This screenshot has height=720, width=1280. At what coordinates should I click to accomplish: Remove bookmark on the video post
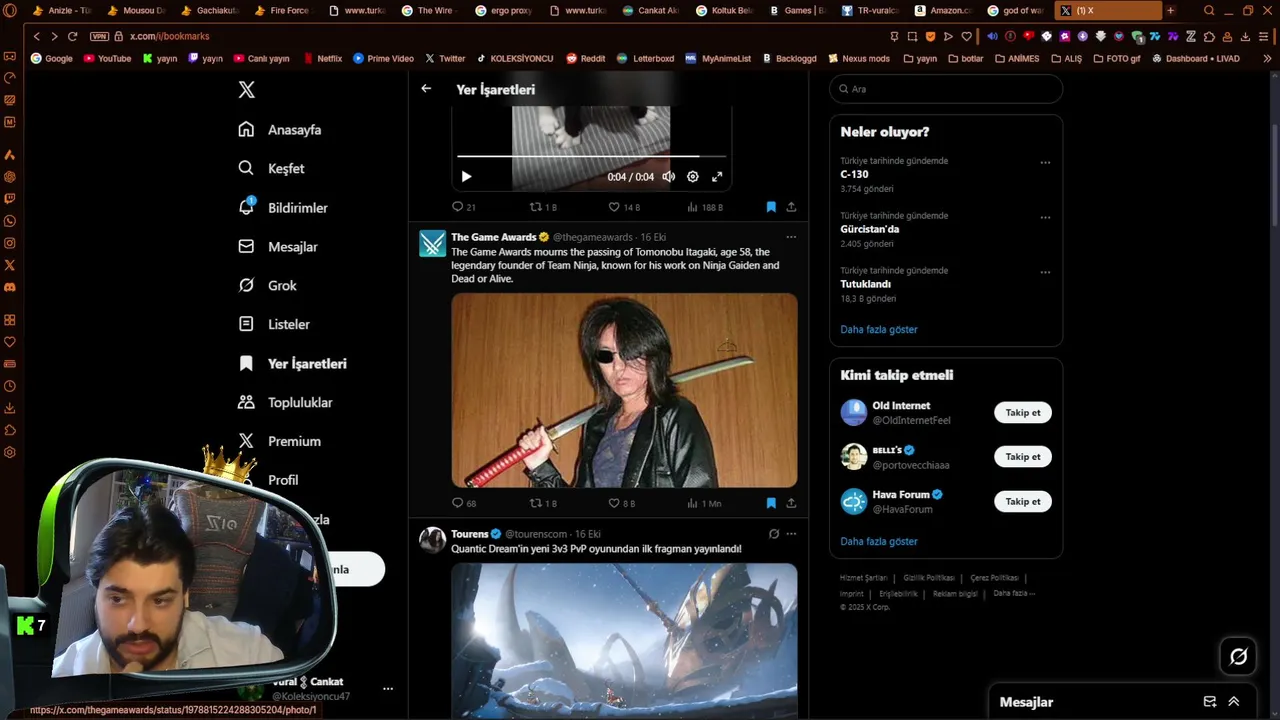pyautogui.click(x=771, y=207)
